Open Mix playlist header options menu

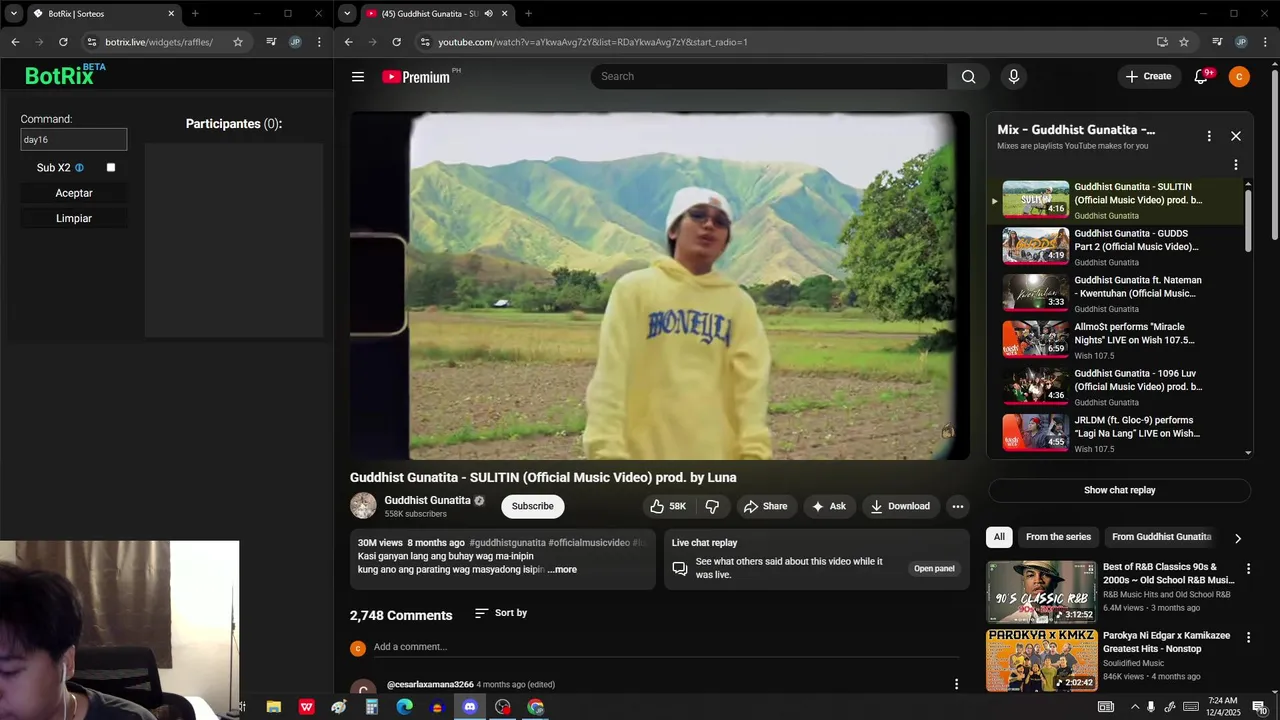tap(1209, 136)
